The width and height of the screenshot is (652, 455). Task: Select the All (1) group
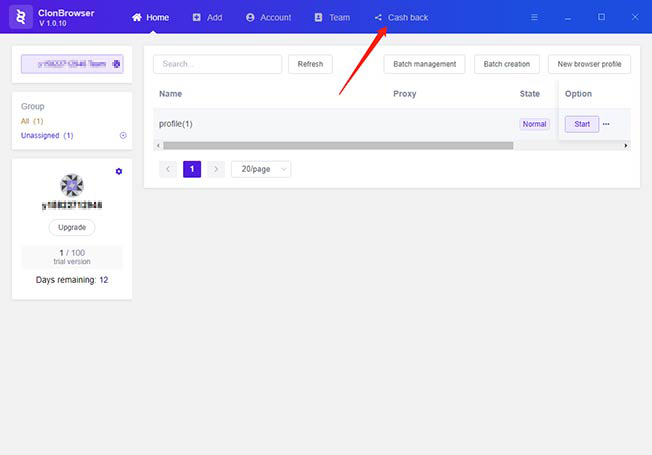click(32, 121)
